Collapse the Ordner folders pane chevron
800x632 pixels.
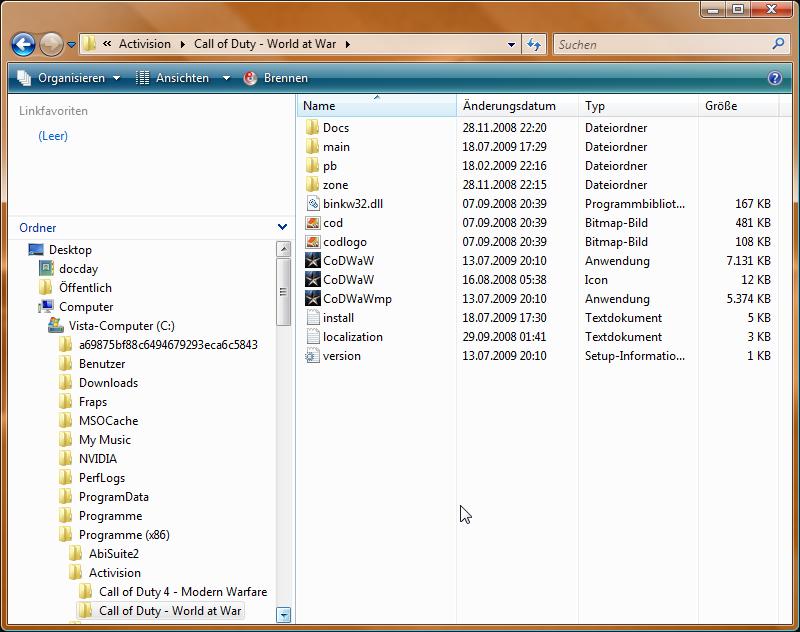point(282,227)
